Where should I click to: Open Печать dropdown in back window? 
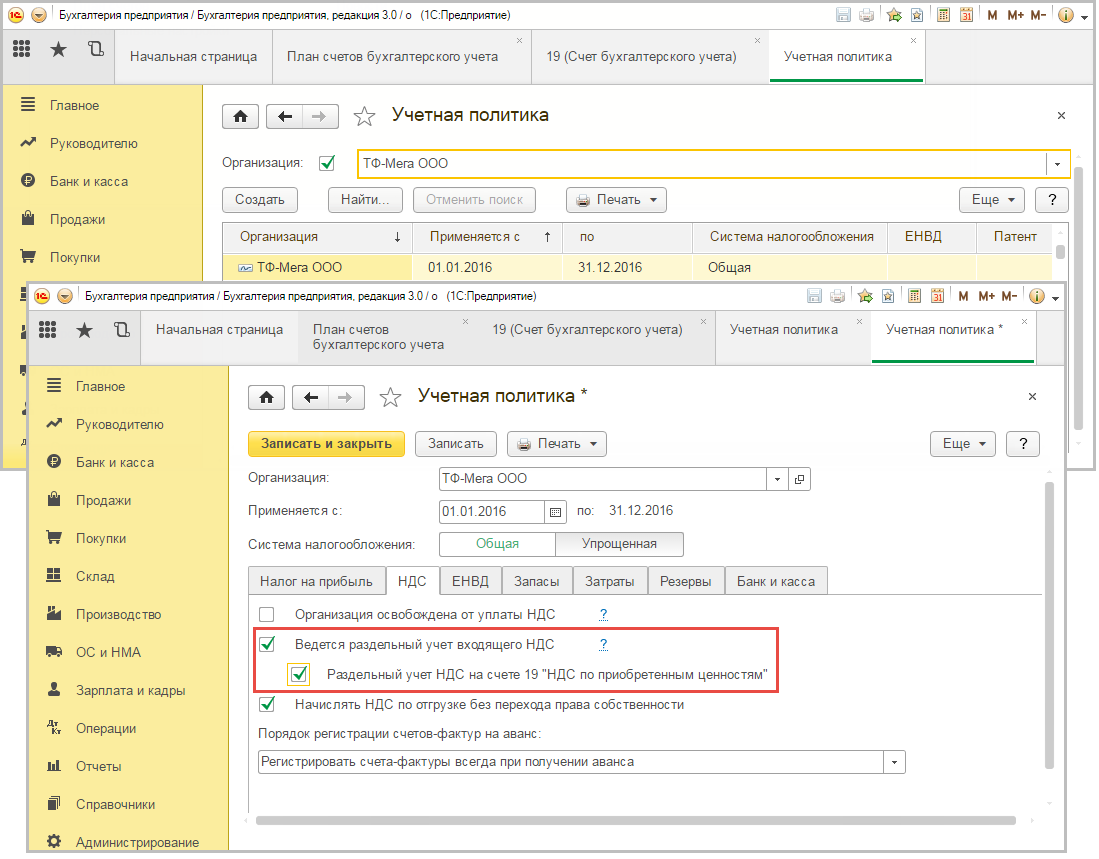click(616, 200)
